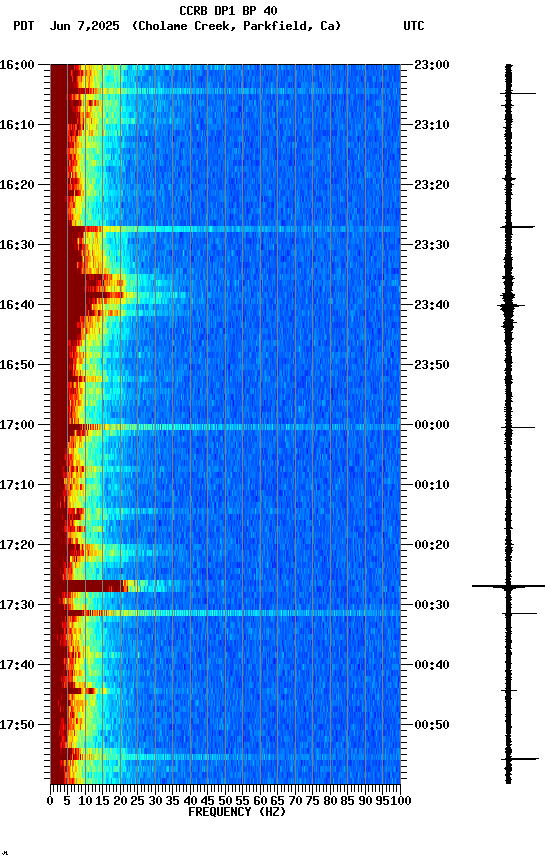The image size is (552, 864).
Task: Click the broadband spectrogram event near 17:27
Action: 116,586
